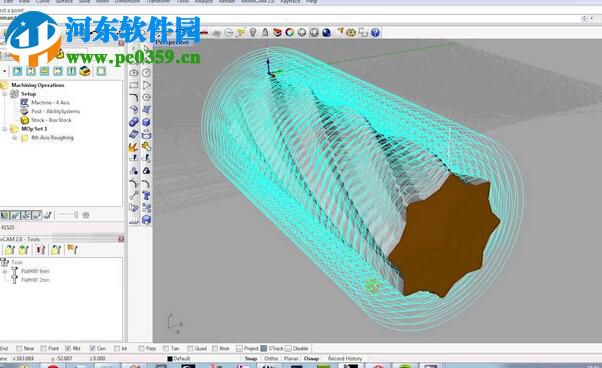Open the Help menu
The height and width of the screenshot is (368, 602).
click(x=312, y=2)
